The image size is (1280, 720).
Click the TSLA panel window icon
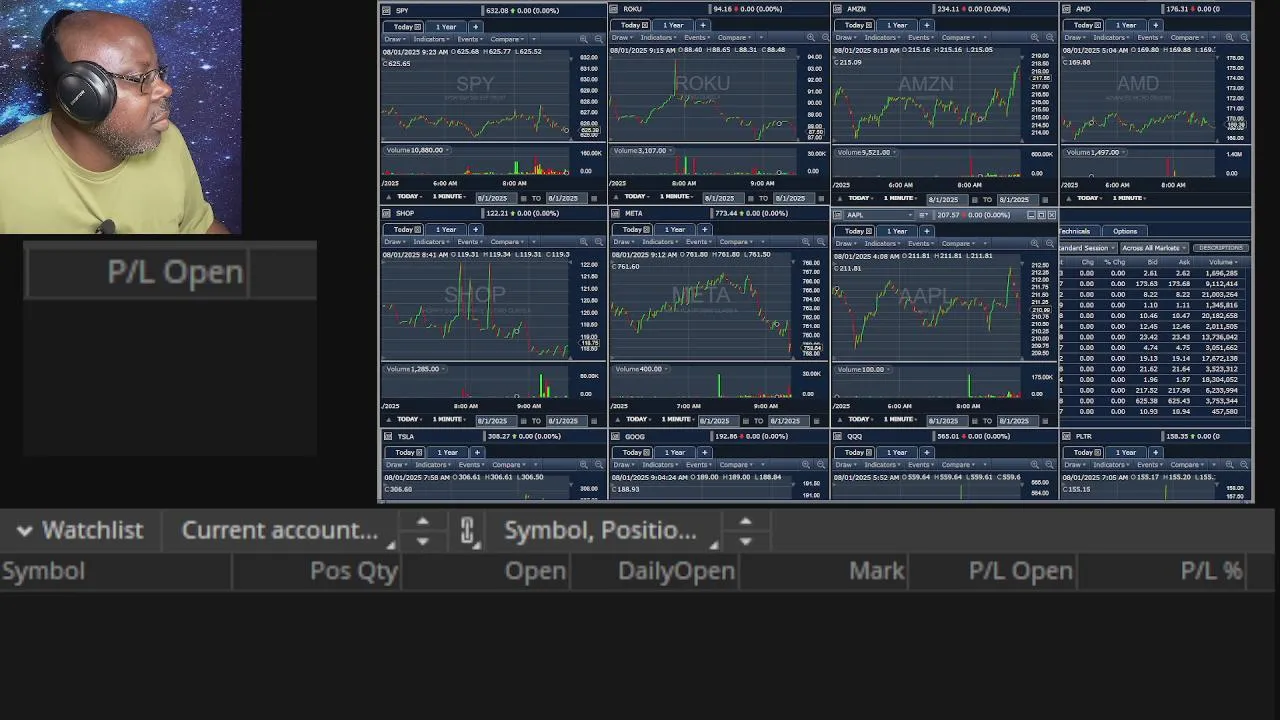coord(388,436)
